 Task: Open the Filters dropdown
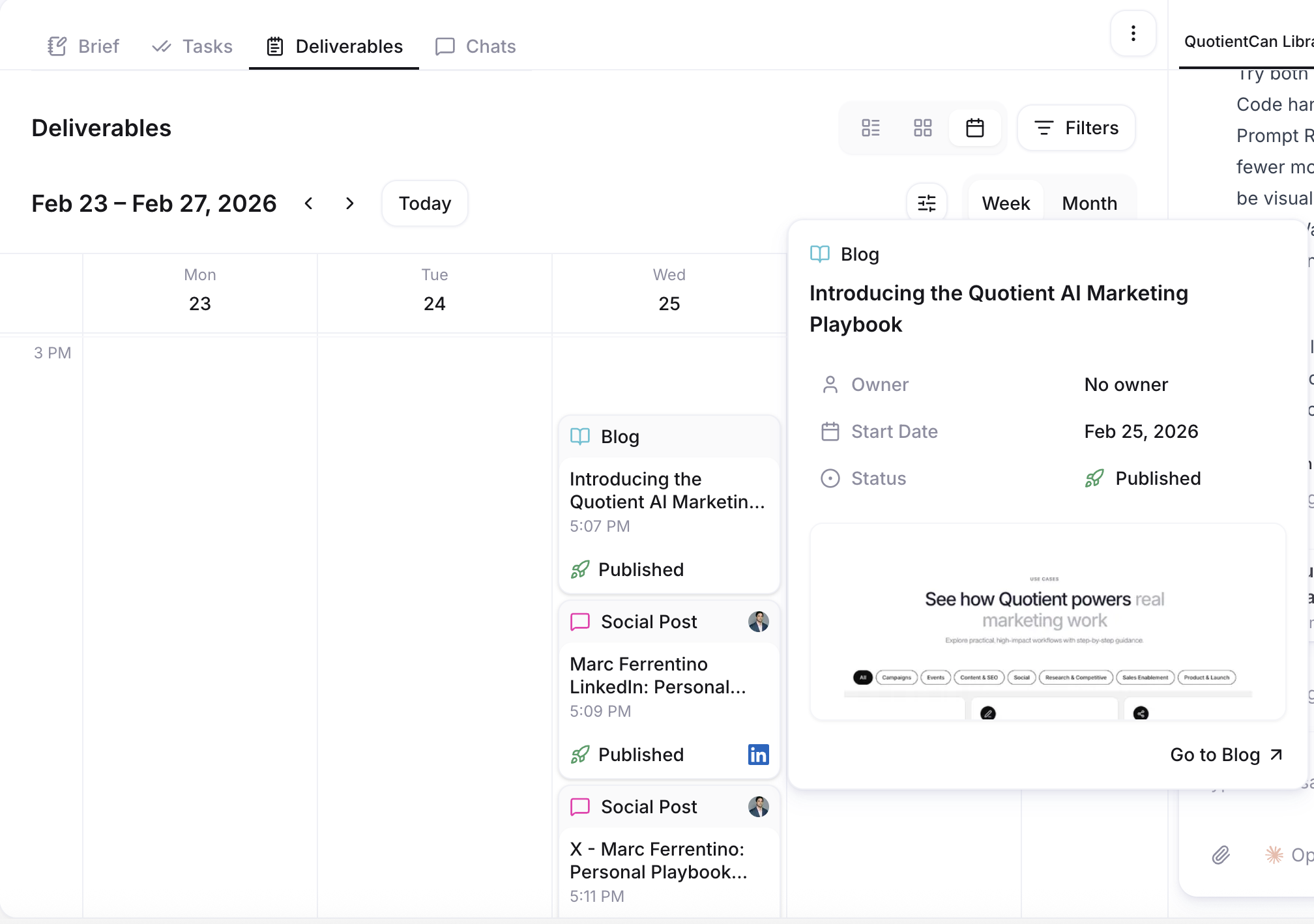click(x=1076, y=128)
